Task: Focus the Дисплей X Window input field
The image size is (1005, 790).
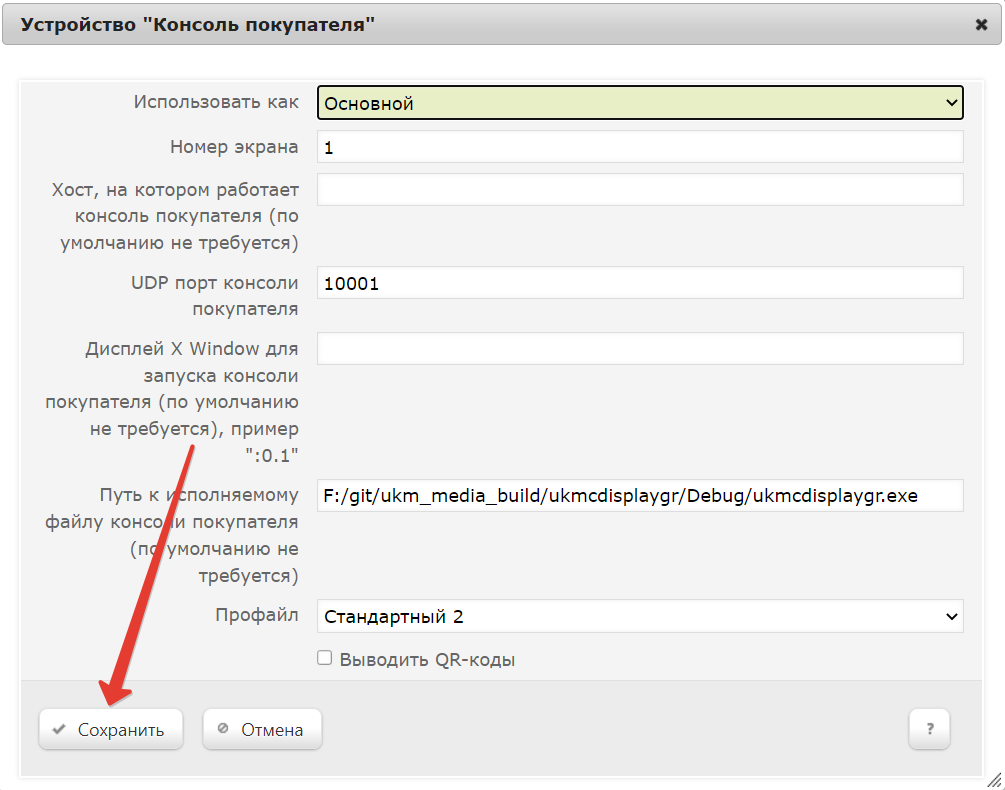Action: 640,349
